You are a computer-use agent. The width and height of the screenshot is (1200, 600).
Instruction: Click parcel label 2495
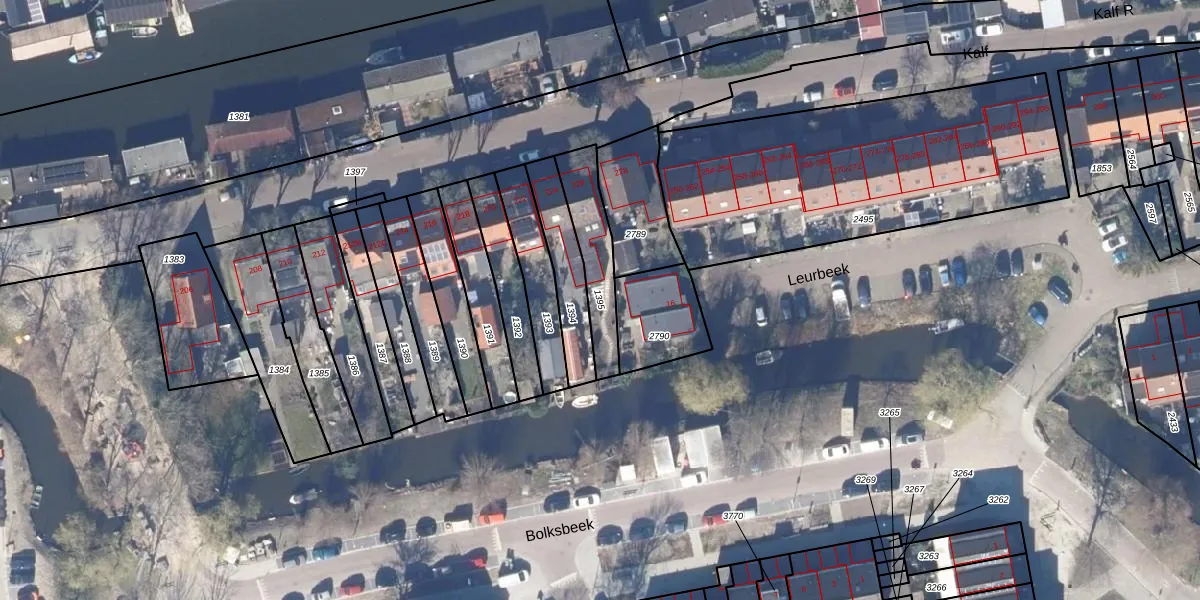(863, 218)
